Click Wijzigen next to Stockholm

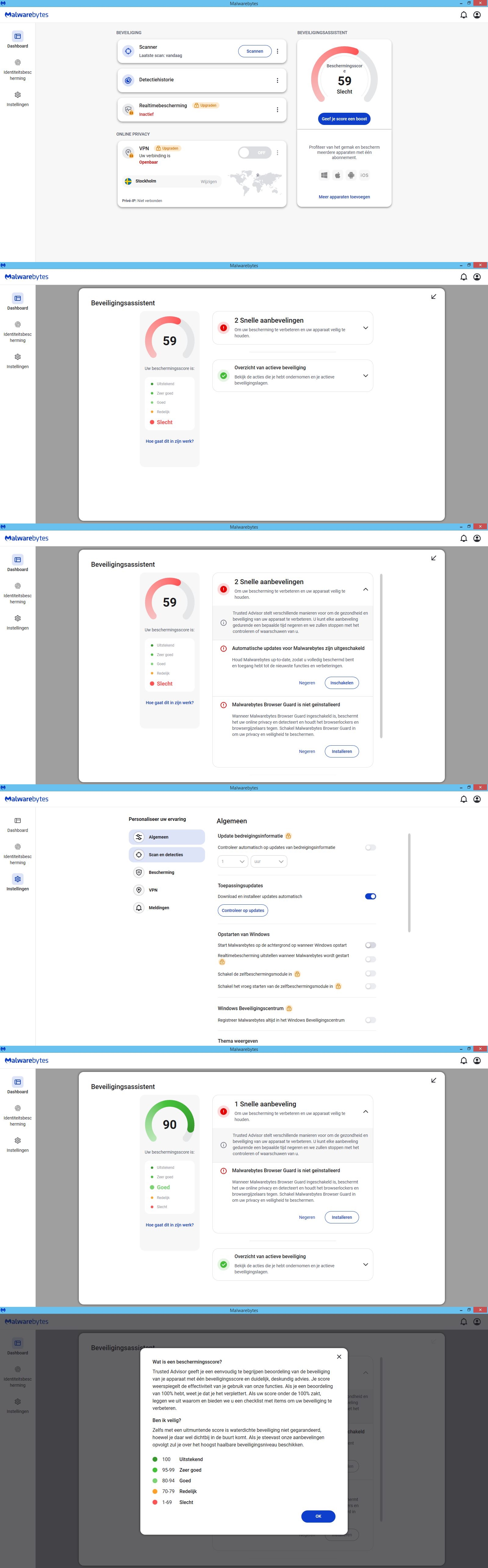(209, 181)
